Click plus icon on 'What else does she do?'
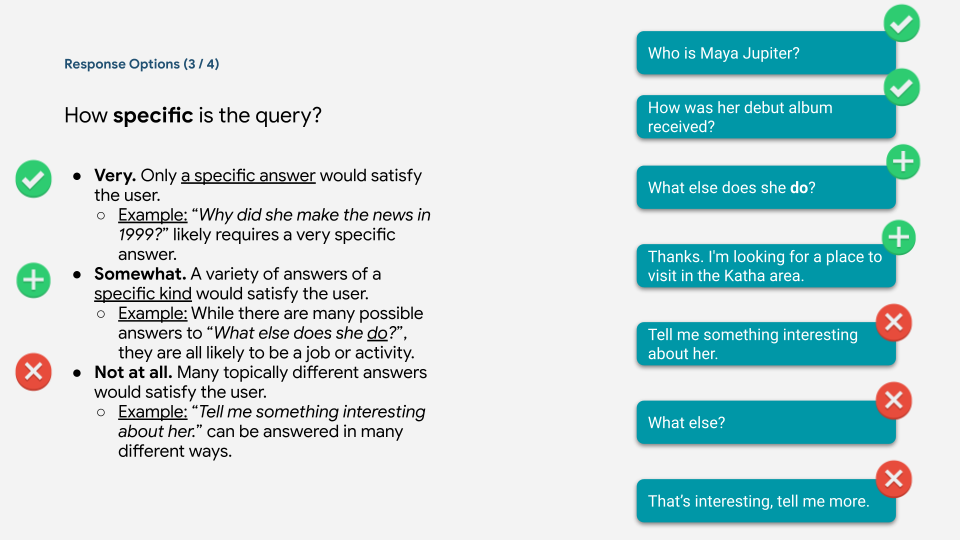The height and width of the screenshot is (540, 960). 903,161
